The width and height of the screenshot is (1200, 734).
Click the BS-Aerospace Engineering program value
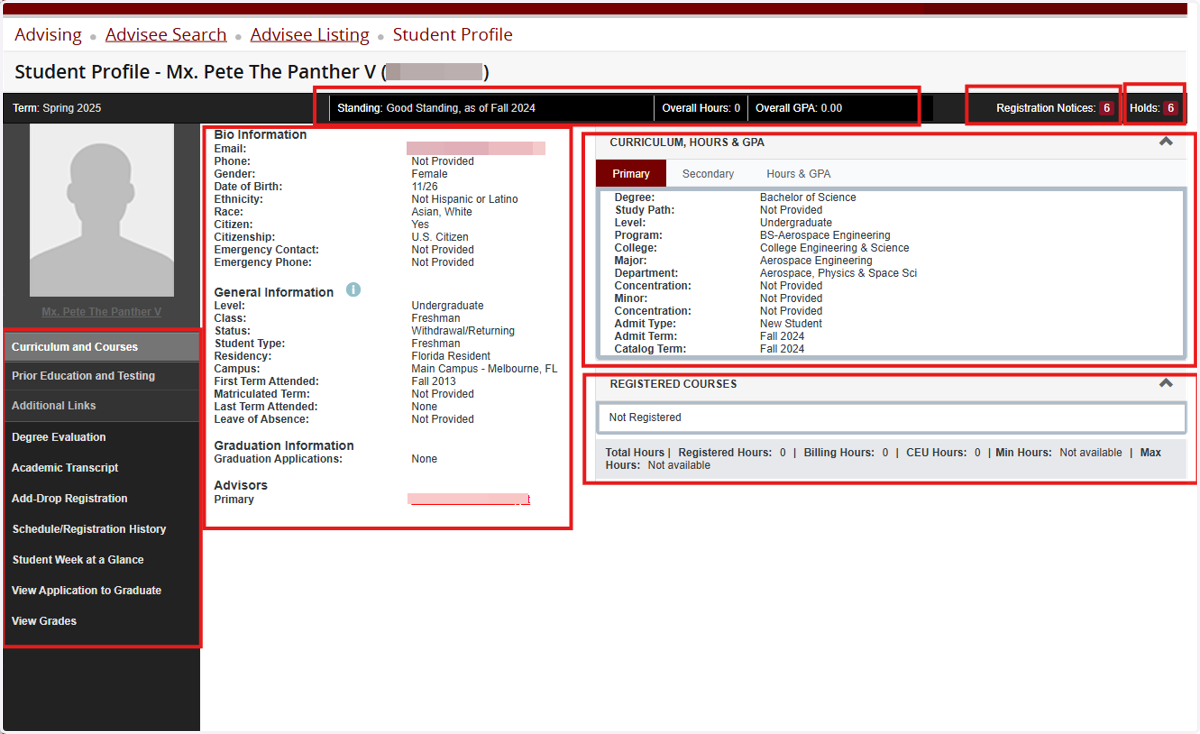pos(825,236)
